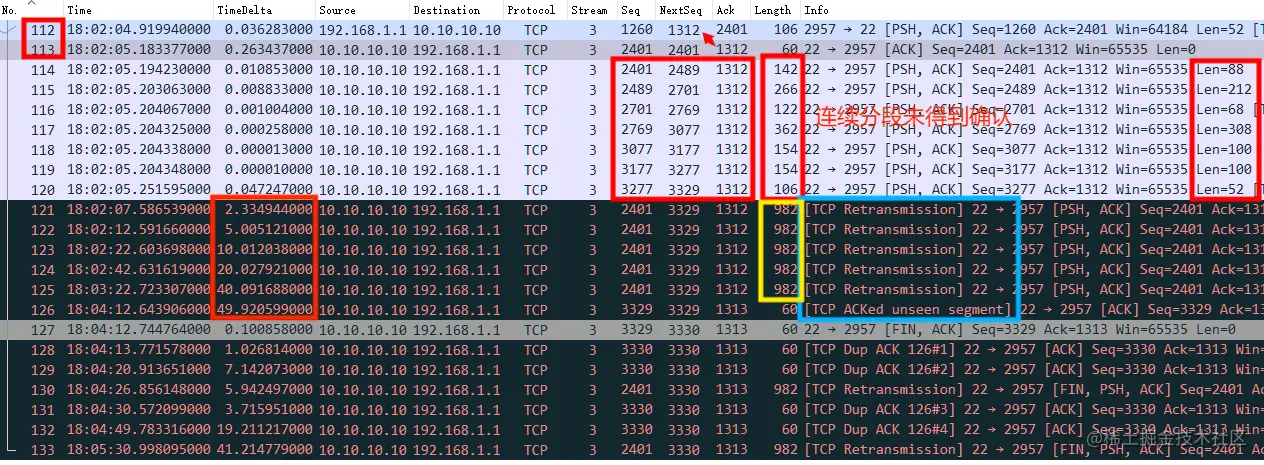
Task: Click the Stream column header
Action: pos(589,10)
